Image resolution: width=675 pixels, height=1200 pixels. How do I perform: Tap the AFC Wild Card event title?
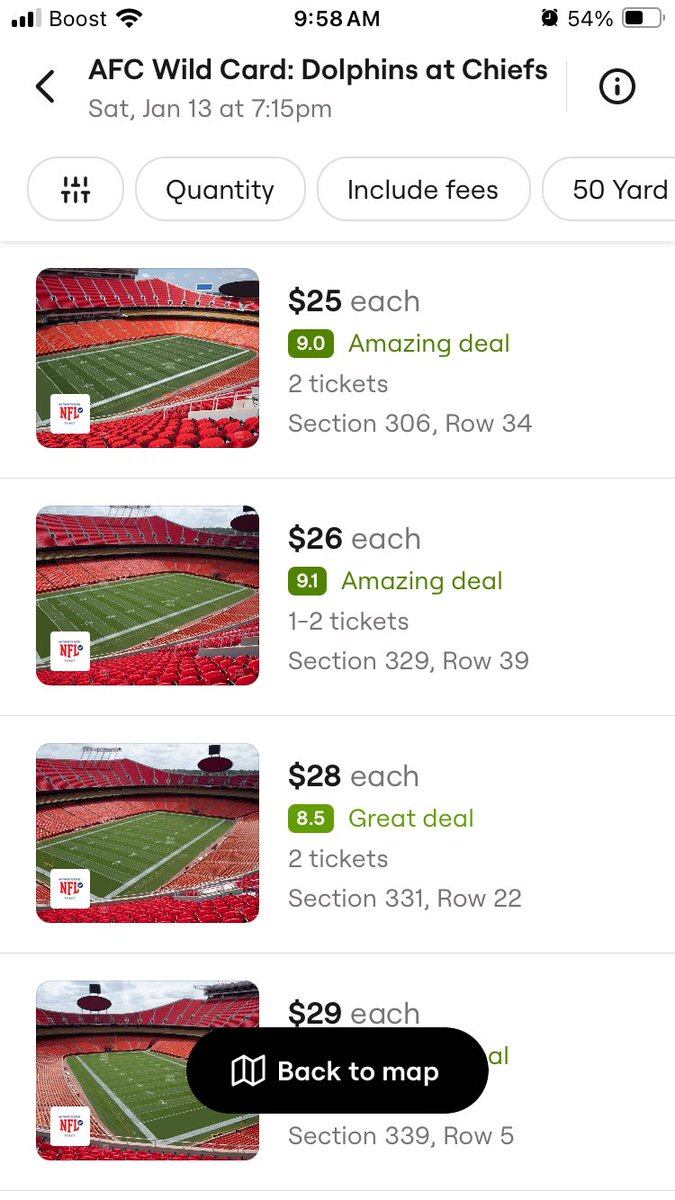[x=318, y=70]
